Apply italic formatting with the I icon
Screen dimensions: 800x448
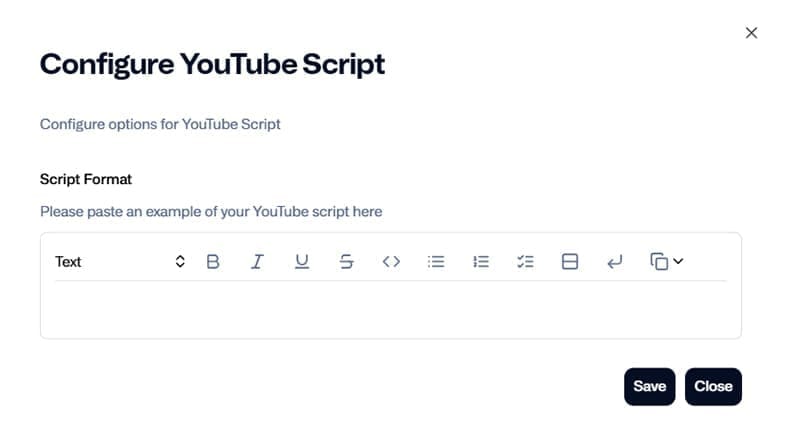pos(257,262)
